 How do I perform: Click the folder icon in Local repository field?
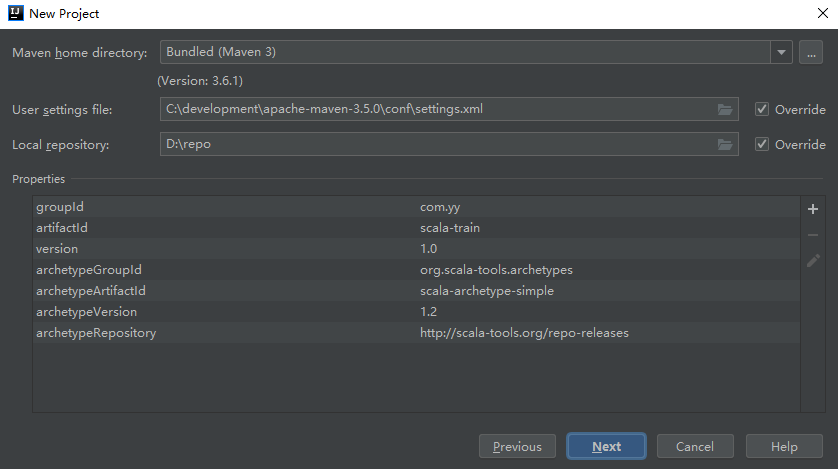[725, 145]
